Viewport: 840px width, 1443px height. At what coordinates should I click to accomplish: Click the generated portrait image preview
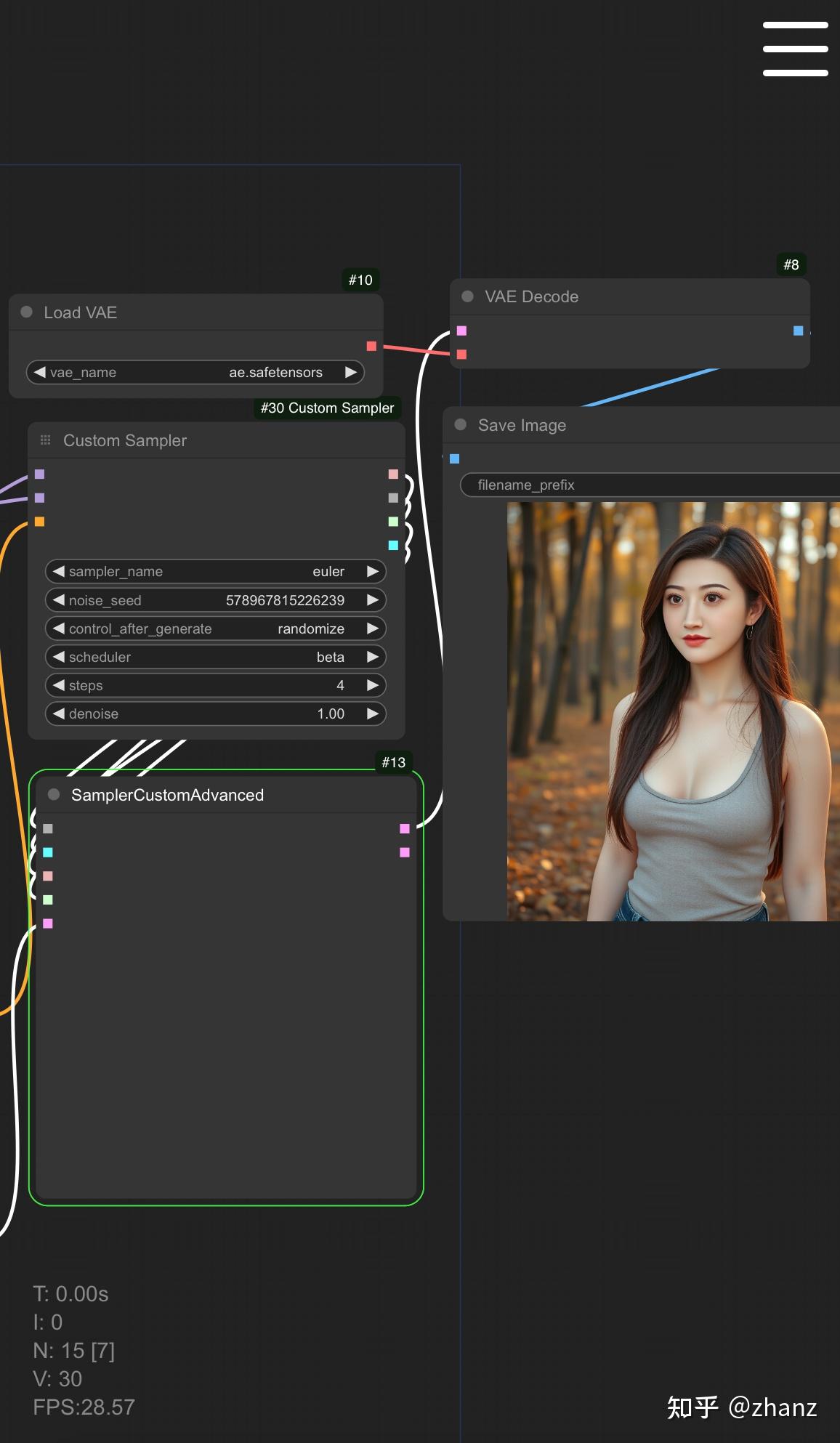[673, 711]
